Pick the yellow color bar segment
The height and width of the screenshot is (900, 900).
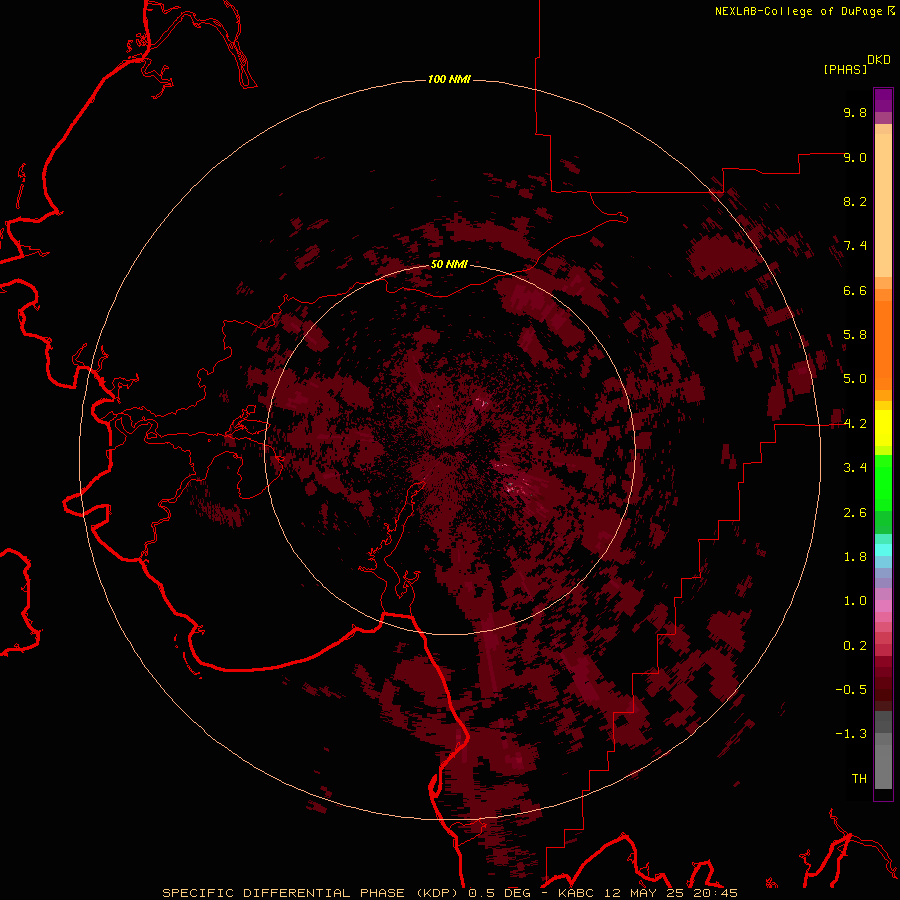(x=883, y=428)
